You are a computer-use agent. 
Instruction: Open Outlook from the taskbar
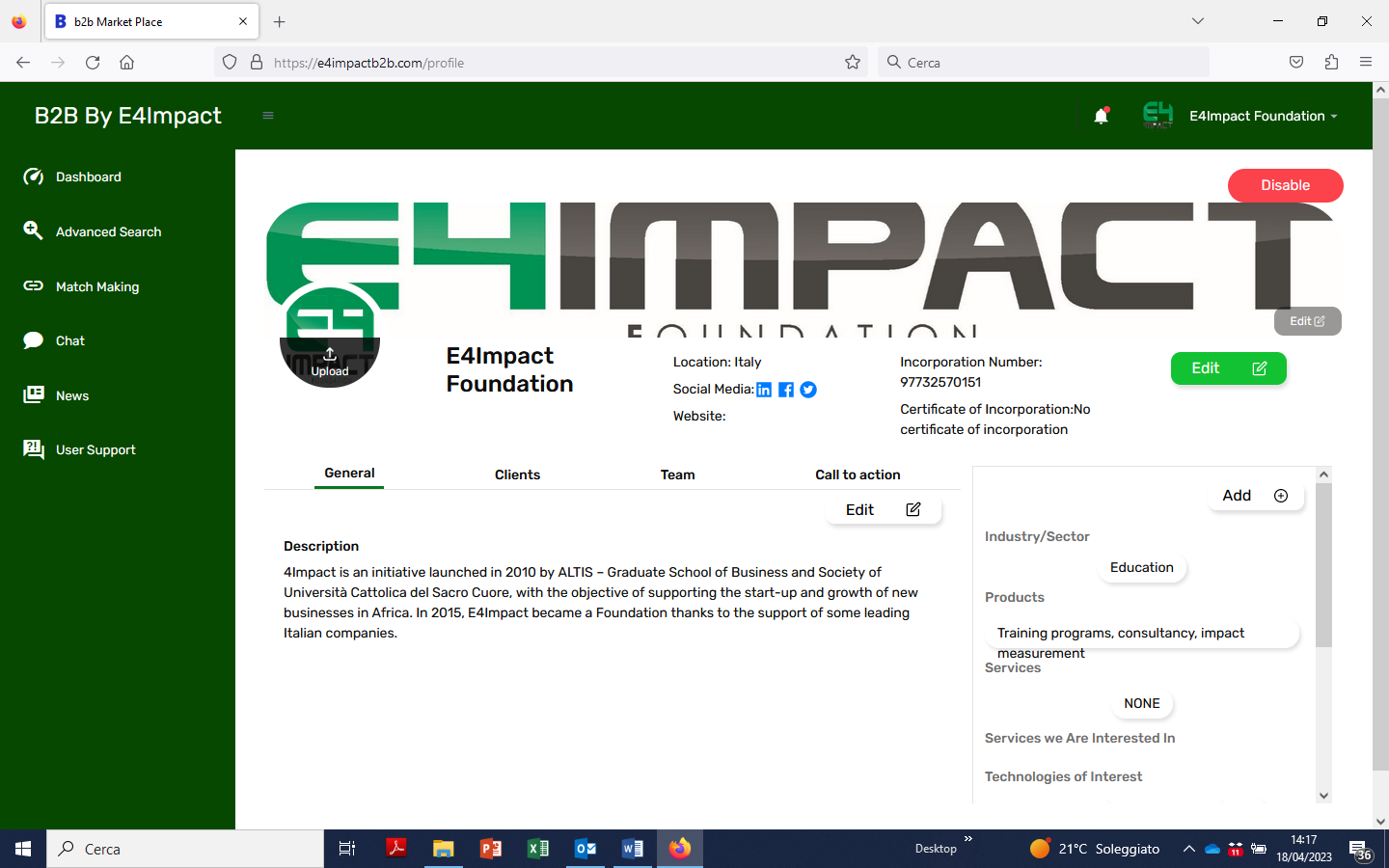pyautogui.click(x=586, y=849)
